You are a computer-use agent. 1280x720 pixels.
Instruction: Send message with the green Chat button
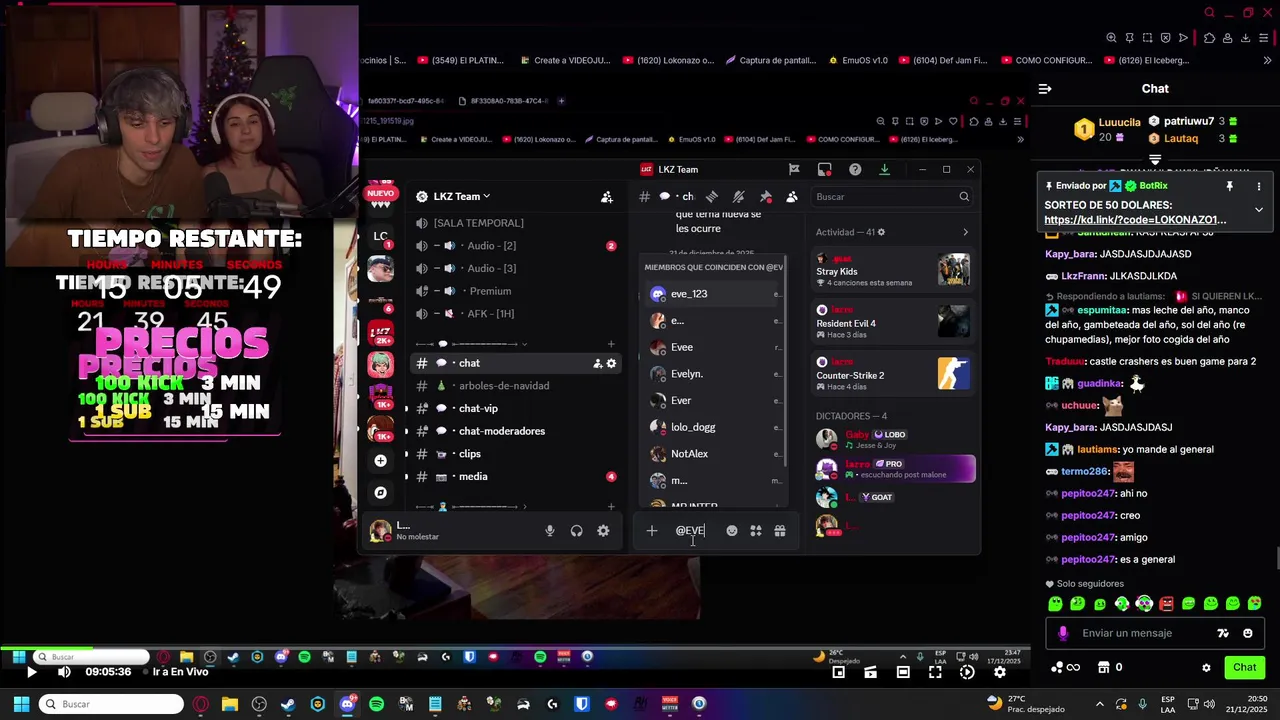(x=1245, y=667)
